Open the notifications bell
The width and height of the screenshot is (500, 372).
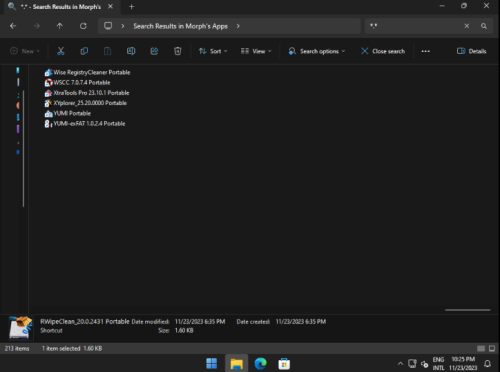pos(487,364)
